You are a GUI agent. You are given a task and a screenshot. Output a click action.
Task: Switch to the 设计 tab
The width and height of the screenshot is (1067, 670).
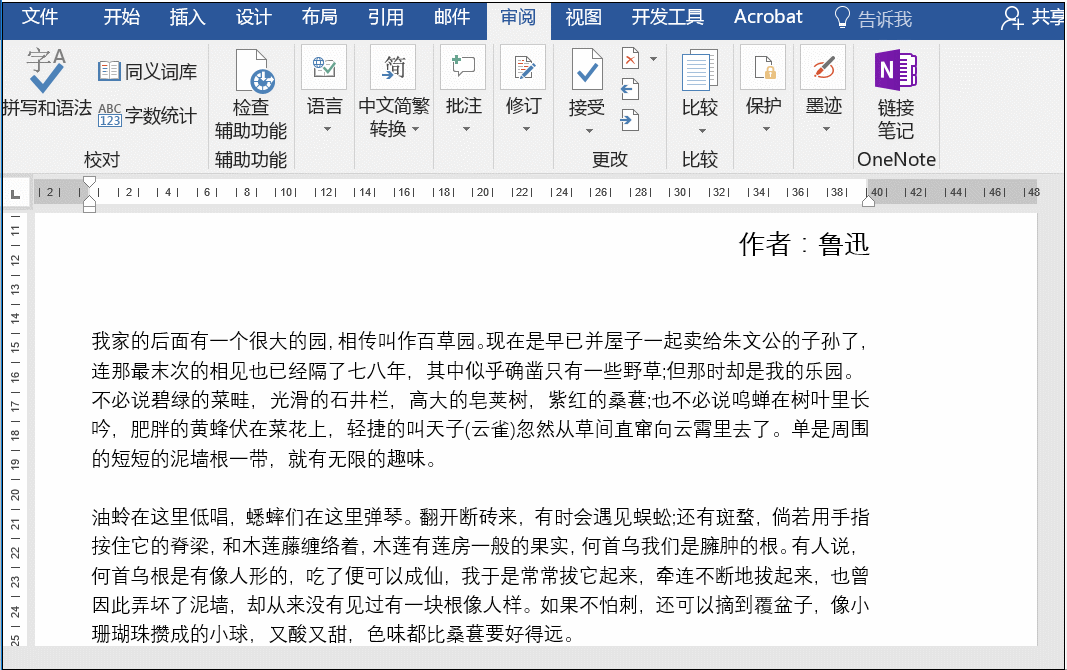coord(254,17)
